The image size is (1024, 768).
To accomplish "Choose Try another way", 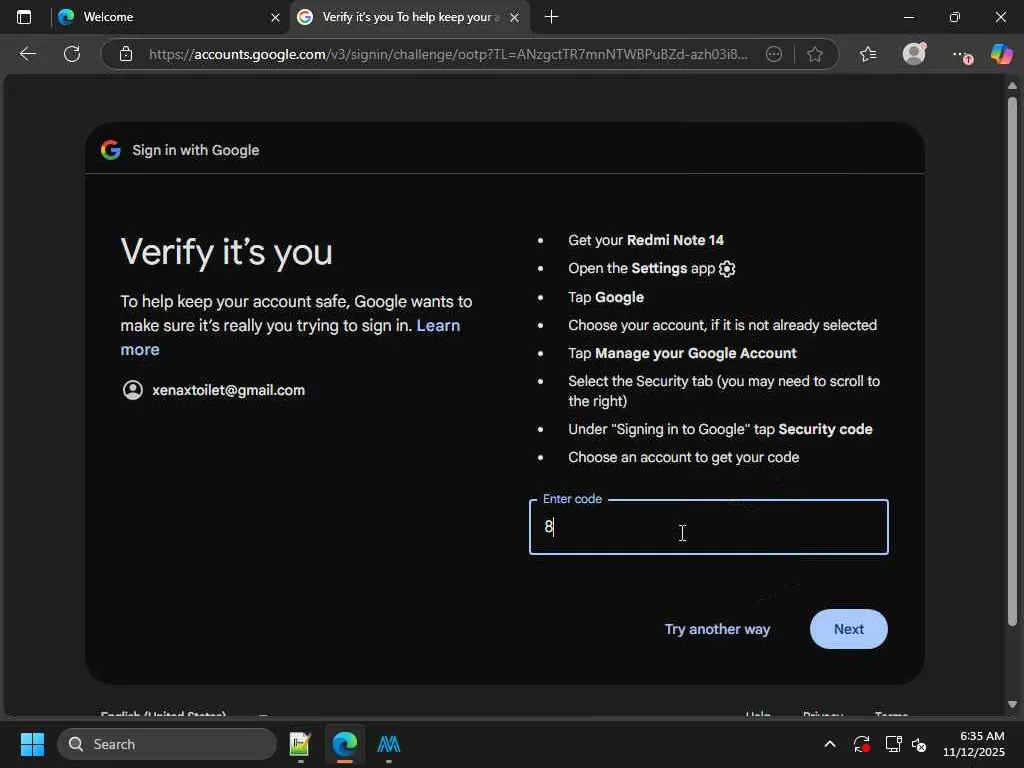I will (x=717, y=629).
